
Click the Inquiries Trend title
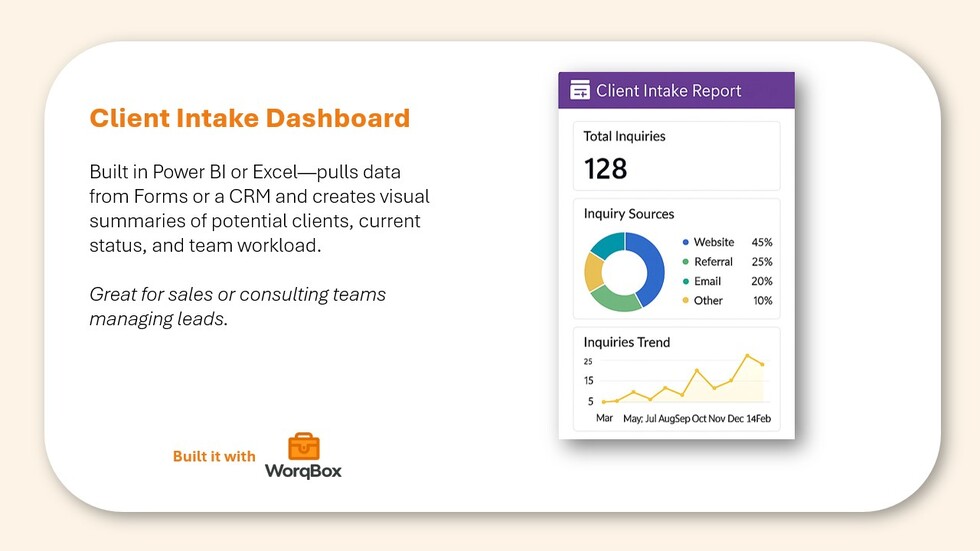click(x=626, y=342)
